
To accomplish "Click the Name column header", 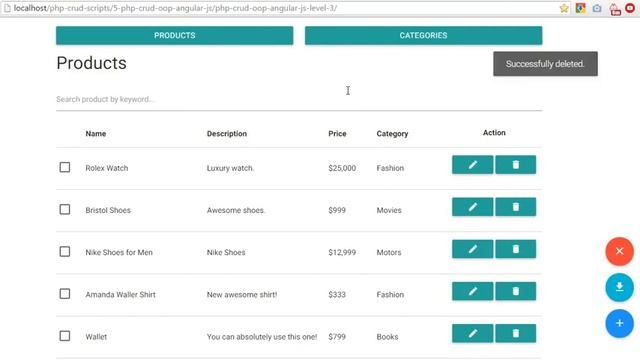I will pyautogui.click(x=96, y=133).
